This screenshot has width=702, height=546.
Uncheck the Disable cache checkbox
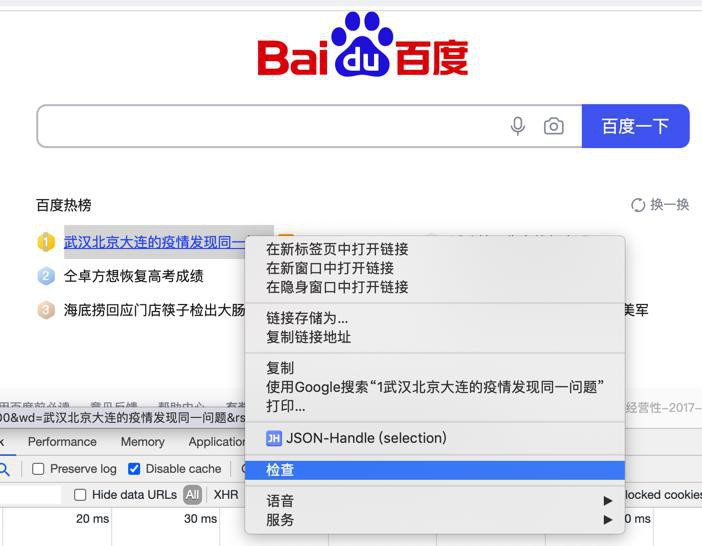pos(134,469)
